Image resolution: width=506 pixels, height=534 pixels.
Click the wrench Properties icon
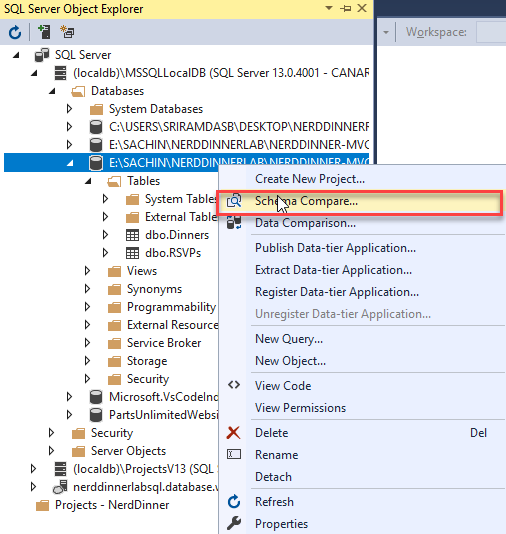pyautogui.click(x=234, y=523)
